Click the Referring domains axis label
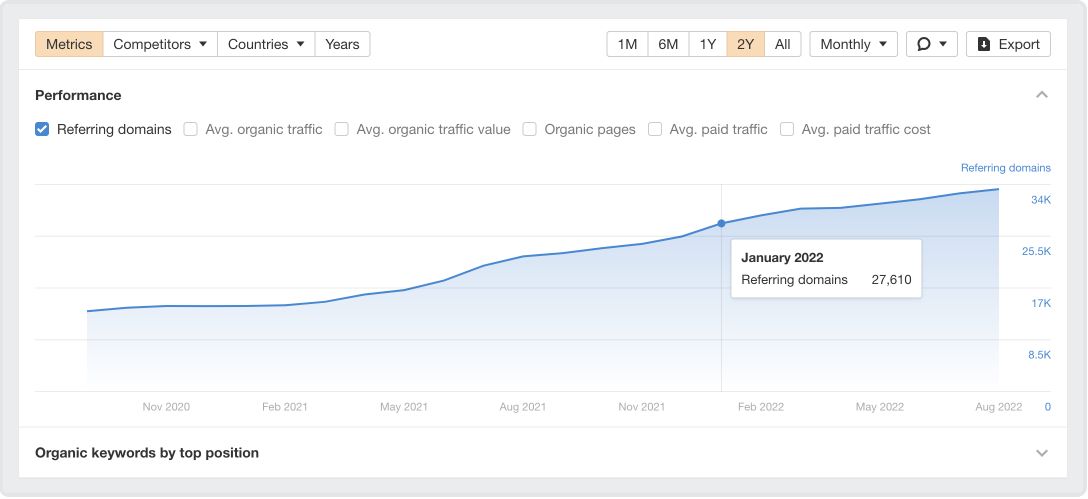This screenshot has width=1088, height=499. (1005, 168)
